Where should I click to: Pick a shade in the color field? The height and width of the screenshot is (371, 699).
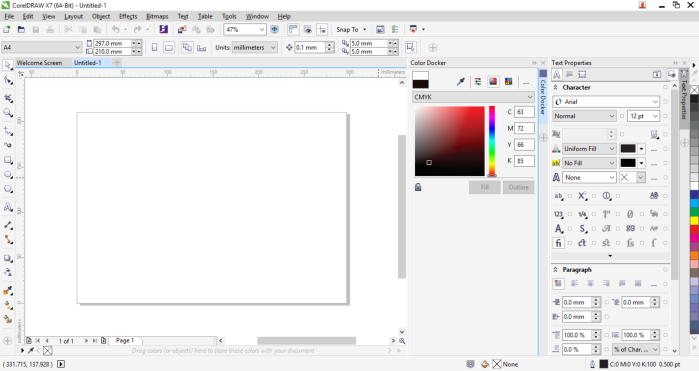pyautogui.click(x=449, y=141)
